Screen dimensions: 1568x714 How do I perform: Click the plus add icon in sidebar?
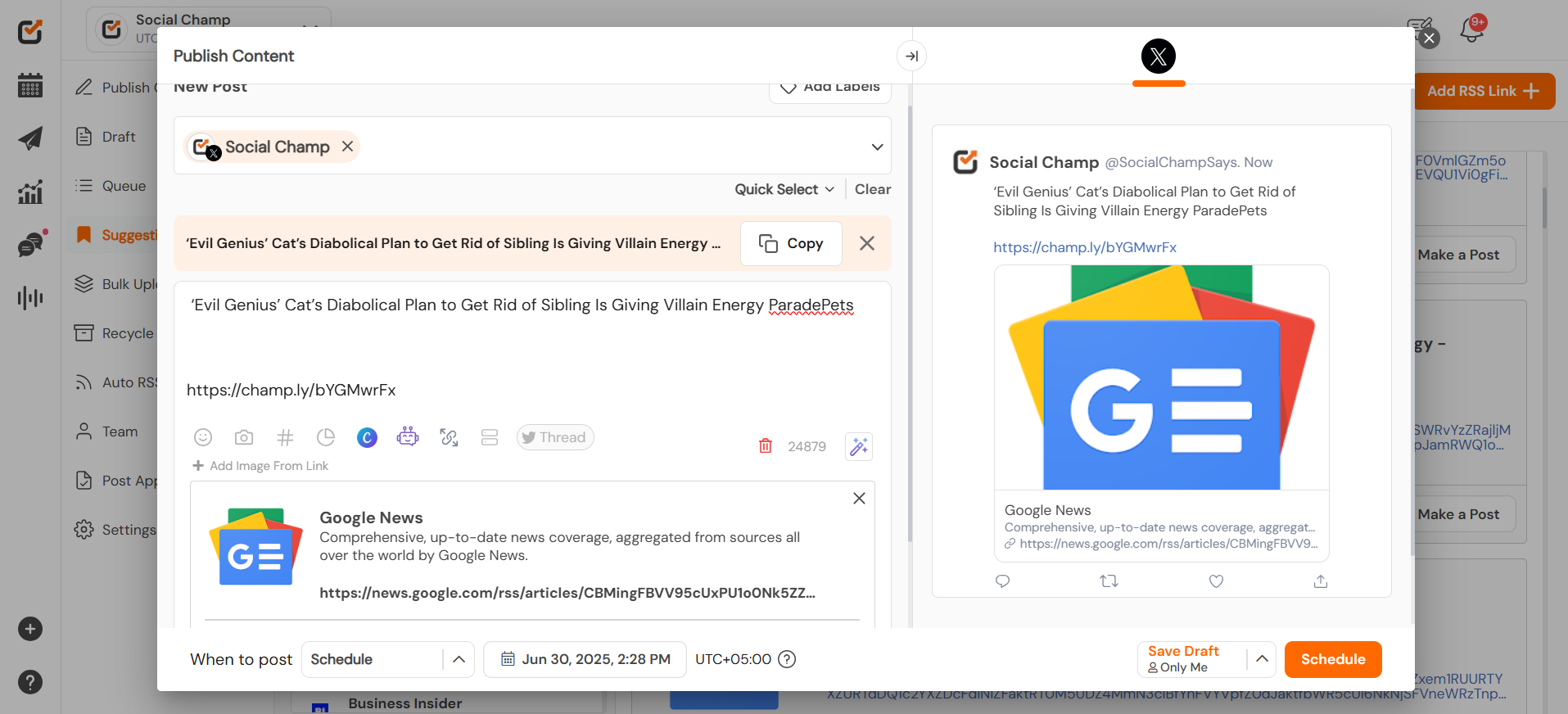coord(30,629)
